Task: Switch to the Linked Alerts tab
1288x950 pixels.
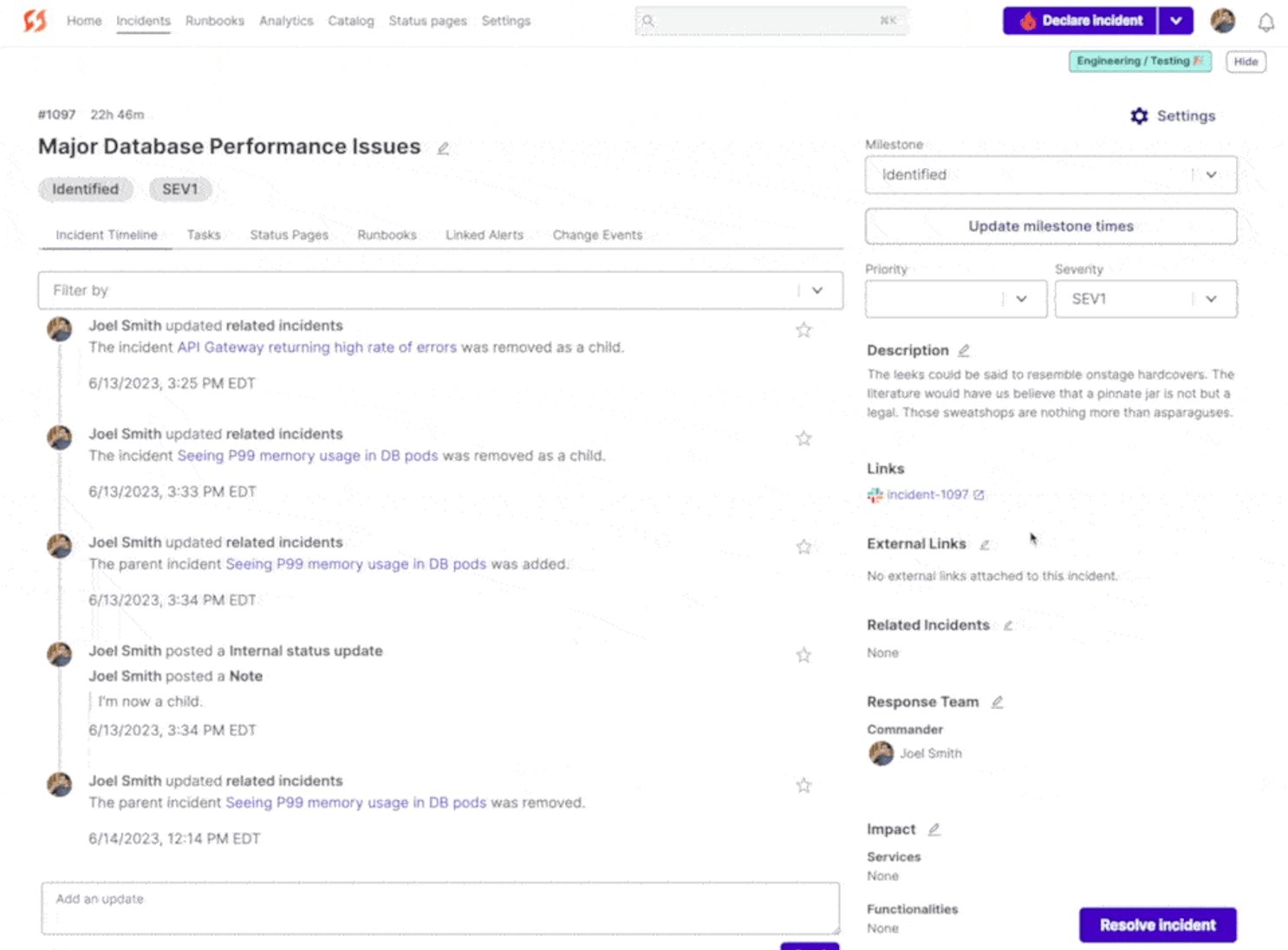Action: pos(485,235)
